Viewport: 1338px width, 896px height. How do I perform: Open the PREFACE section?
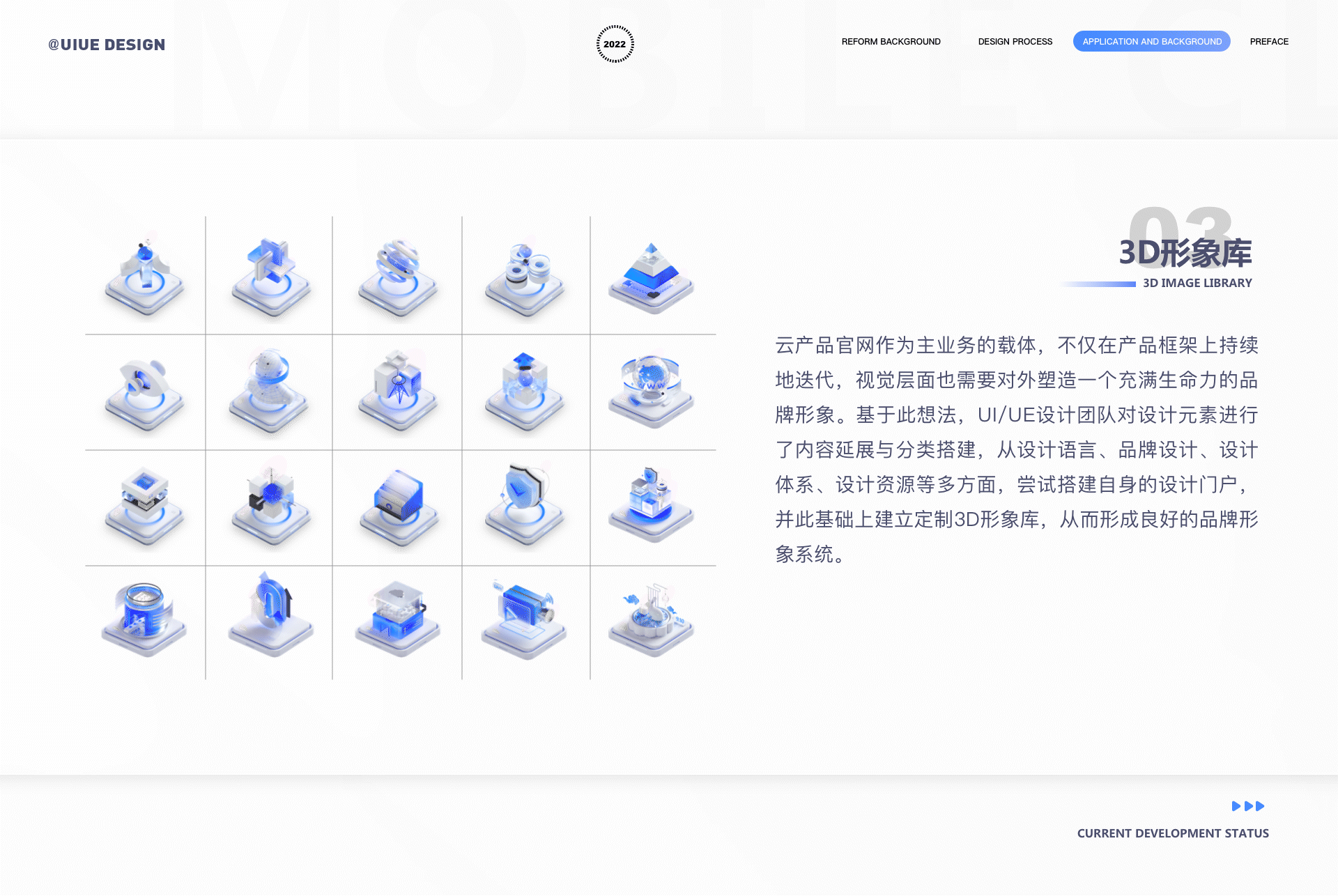(1268, 41)
